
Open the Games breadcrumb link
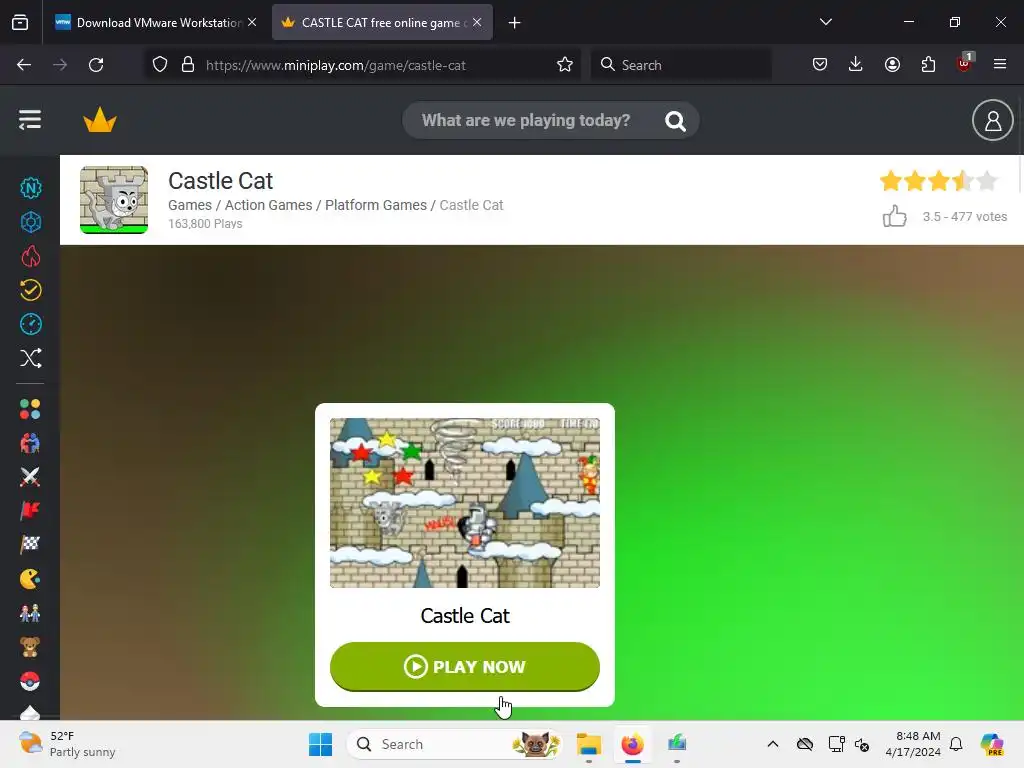click(x=189, y=205)
